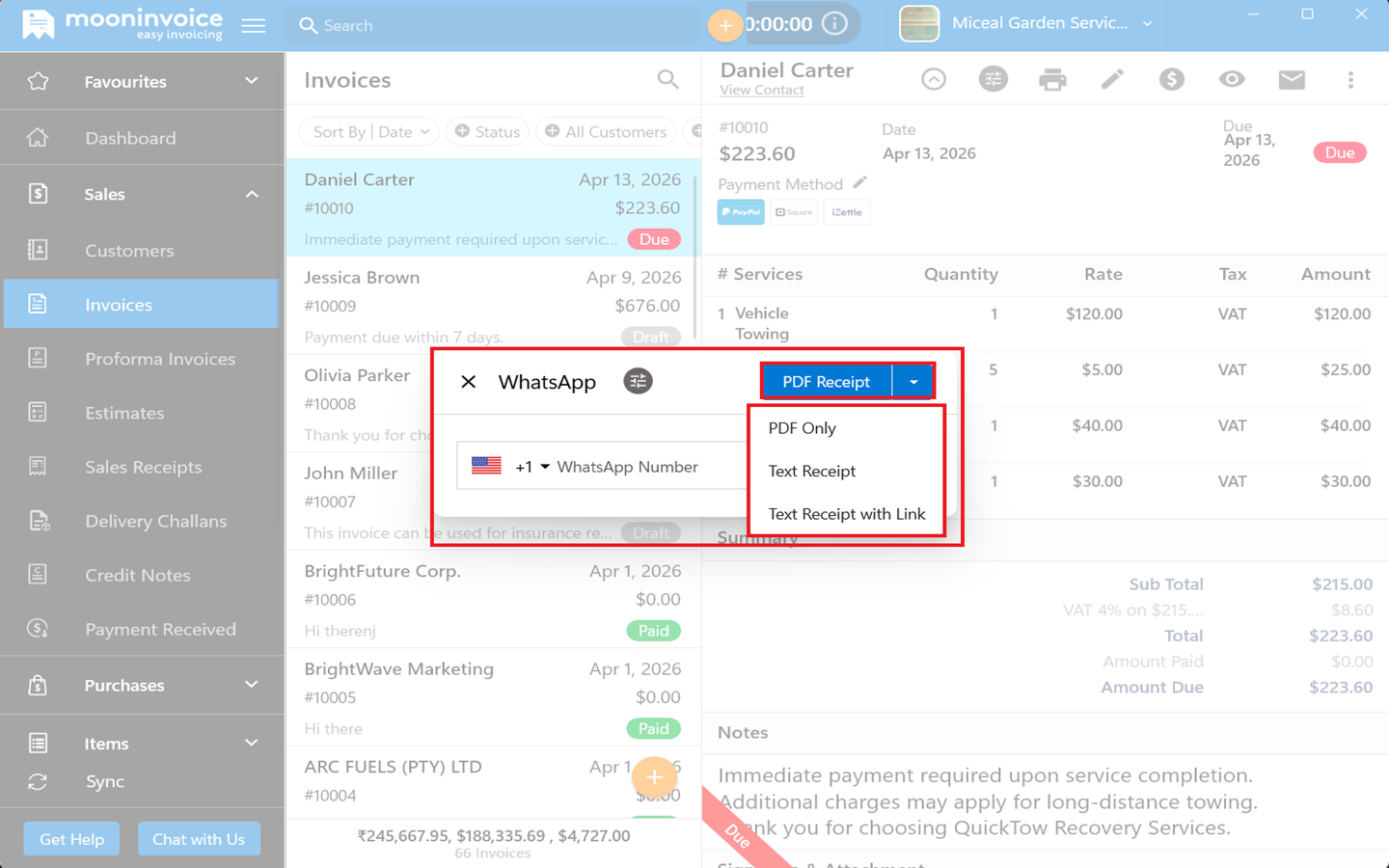The height and width of the screenshot is (868, 1389).
Task: Open the three-dot more options menu
Action: click(x=1350, y=80)
